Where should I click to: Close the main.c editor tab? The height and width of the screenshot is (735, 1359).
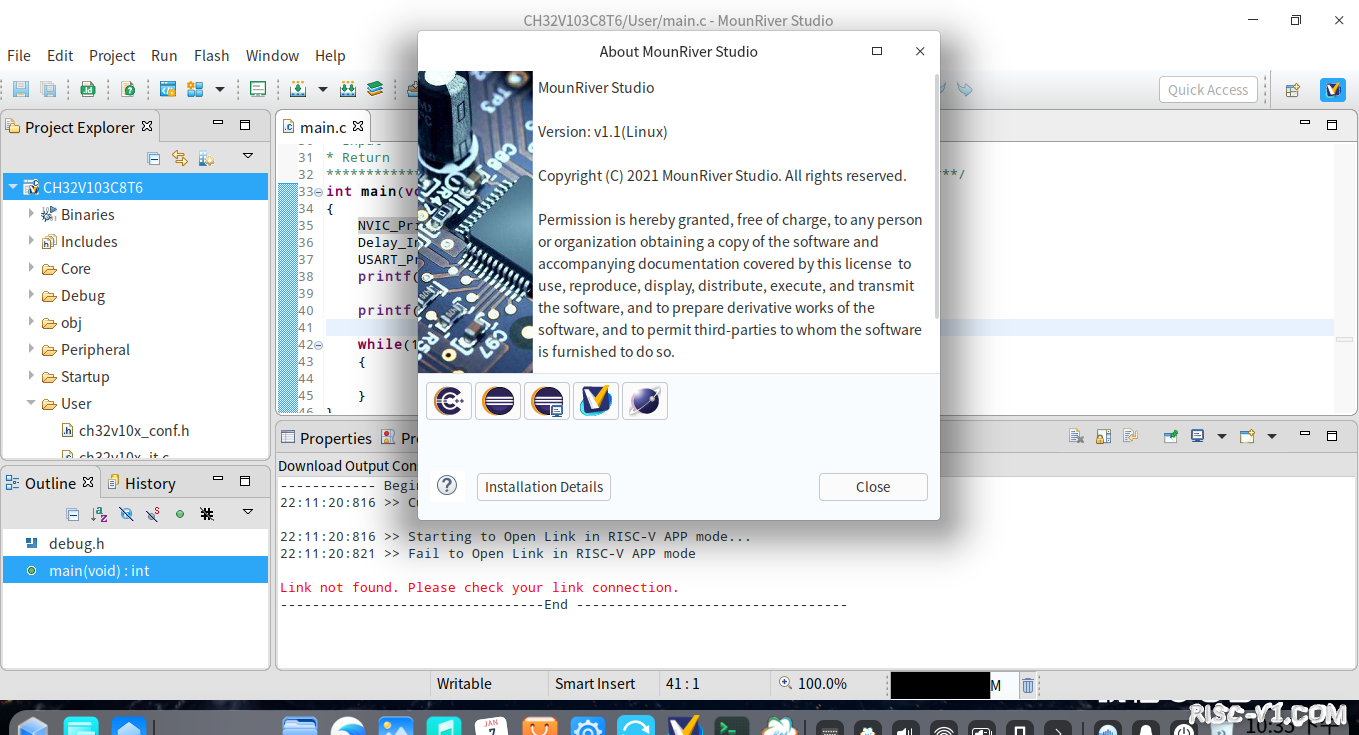358,126
